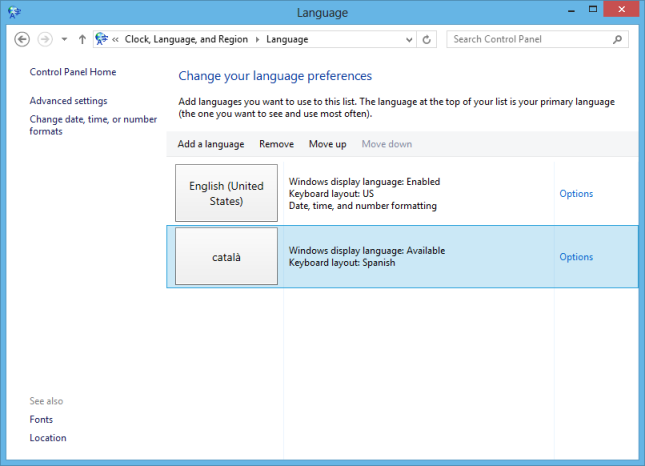Go up one level with the Up arrow
This screenshot has width=645, height=466.
[82, 39]
